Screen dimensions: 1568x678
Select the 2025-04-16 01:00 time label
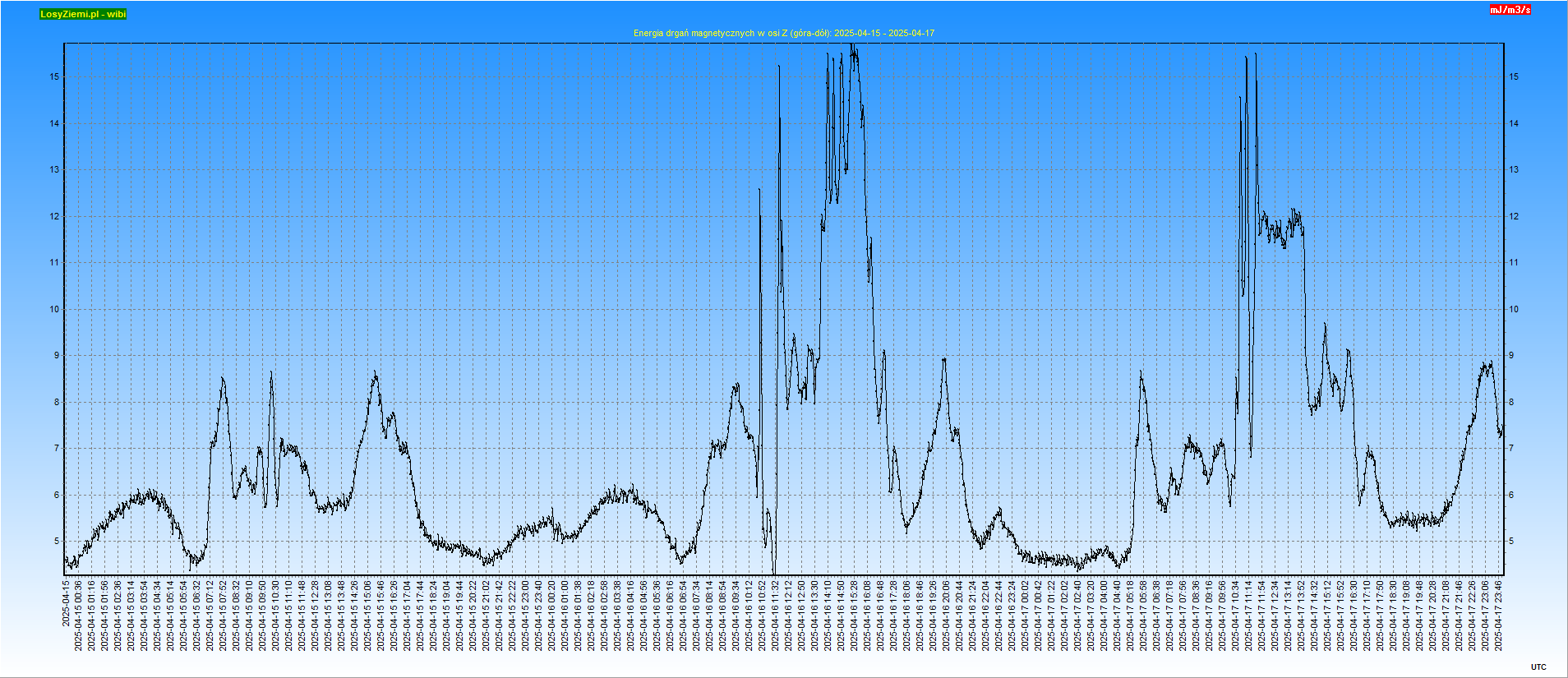[x=565, y=616]
